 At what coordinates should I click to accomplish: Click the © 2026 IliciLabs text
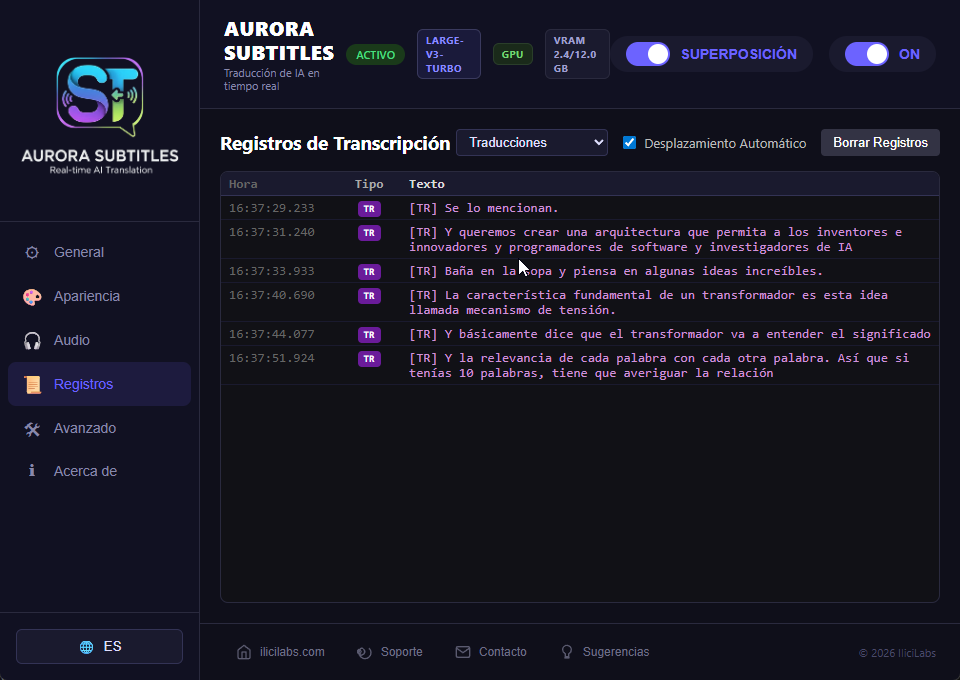897,653
